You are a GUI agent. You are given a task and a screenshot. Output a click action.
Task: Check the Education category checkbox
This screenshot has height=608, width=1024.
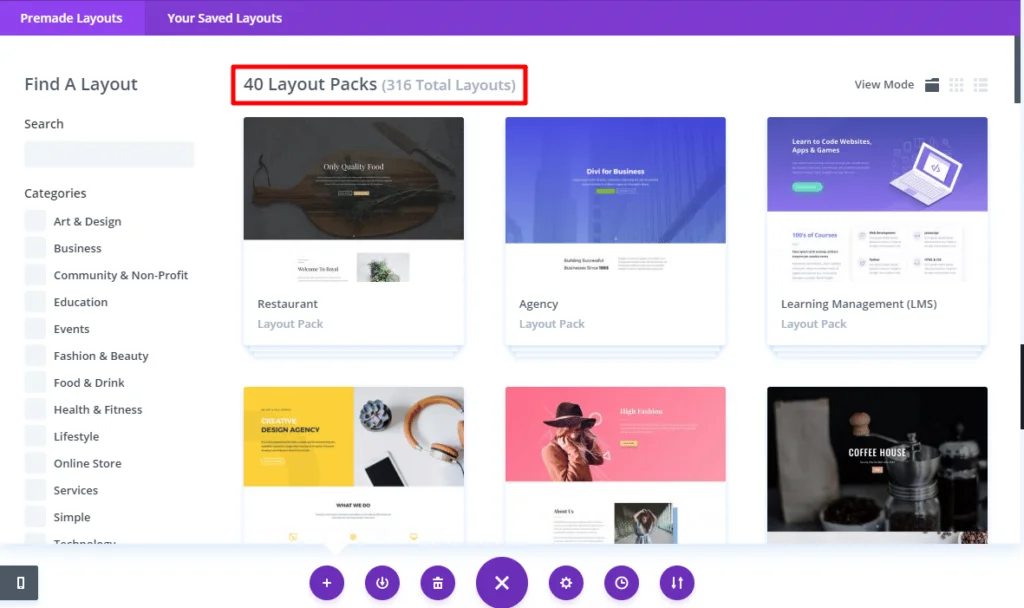pyautogui.click(x=35, y=302)
